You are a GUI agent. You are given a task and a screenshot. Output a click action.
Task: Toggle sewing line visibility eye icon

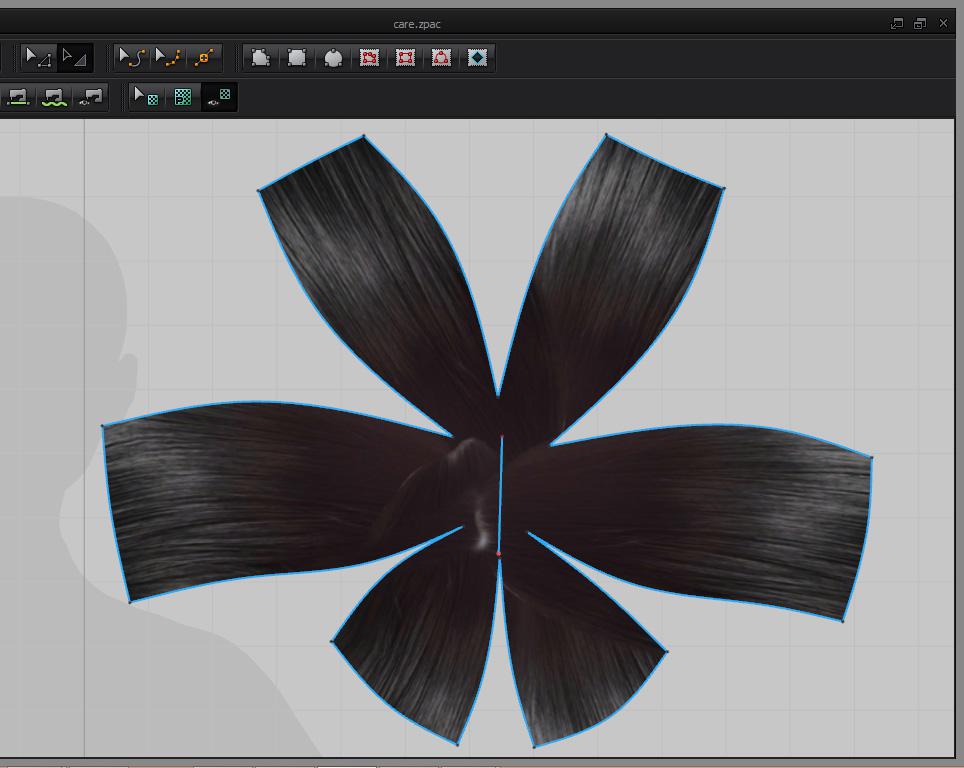90,97
